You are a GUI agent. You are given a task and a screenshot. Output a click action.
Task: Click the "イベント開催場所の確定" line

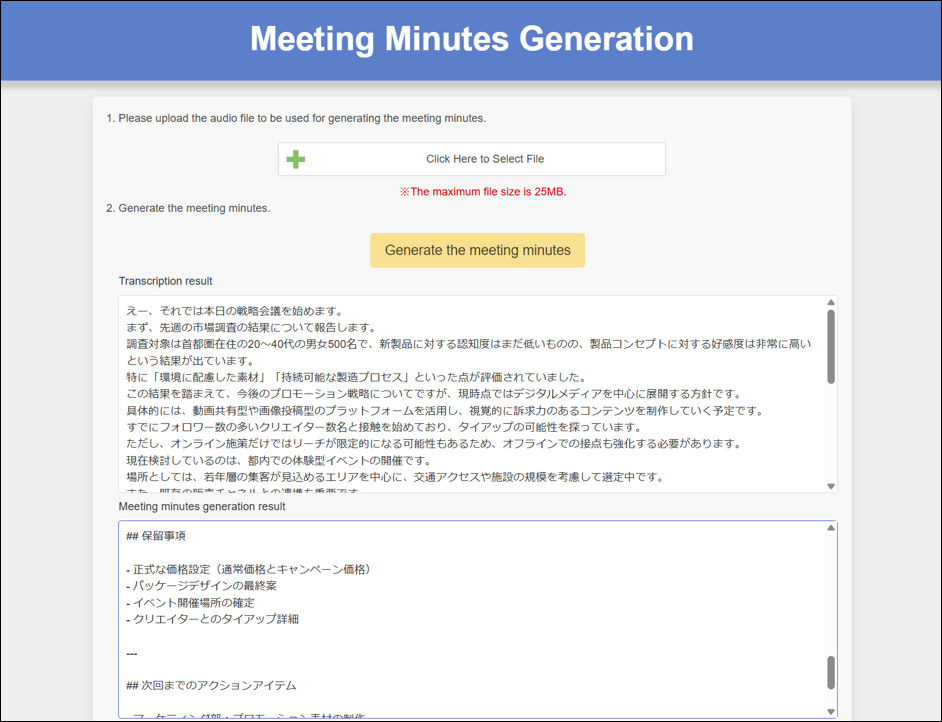click(x=194, y=603)
